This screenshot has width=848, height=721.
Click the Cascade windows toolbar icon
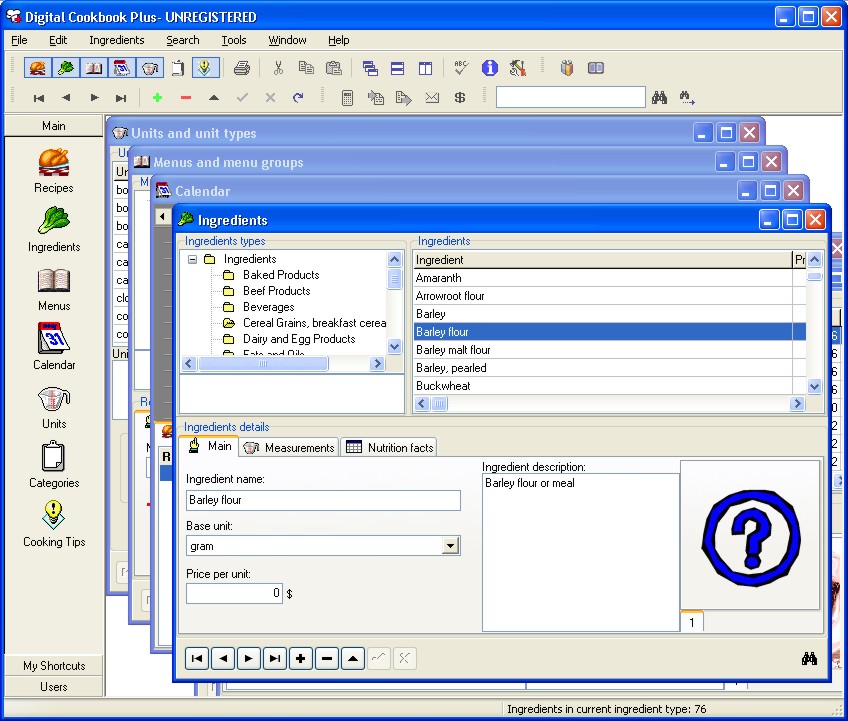(x=370, y=68)
